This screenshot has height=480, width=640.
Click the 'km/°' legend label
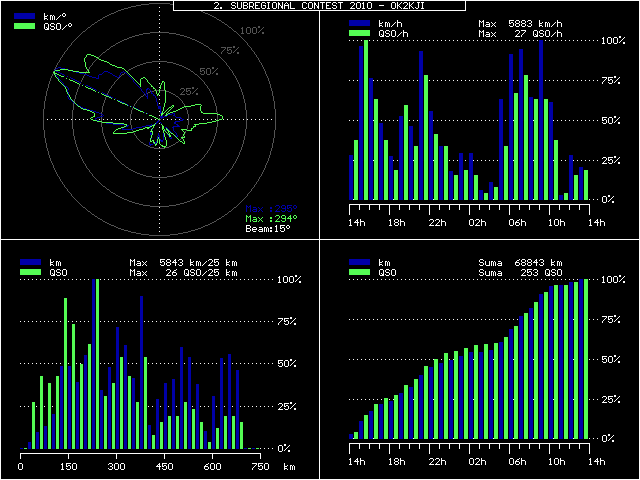(x=55, y=16)
